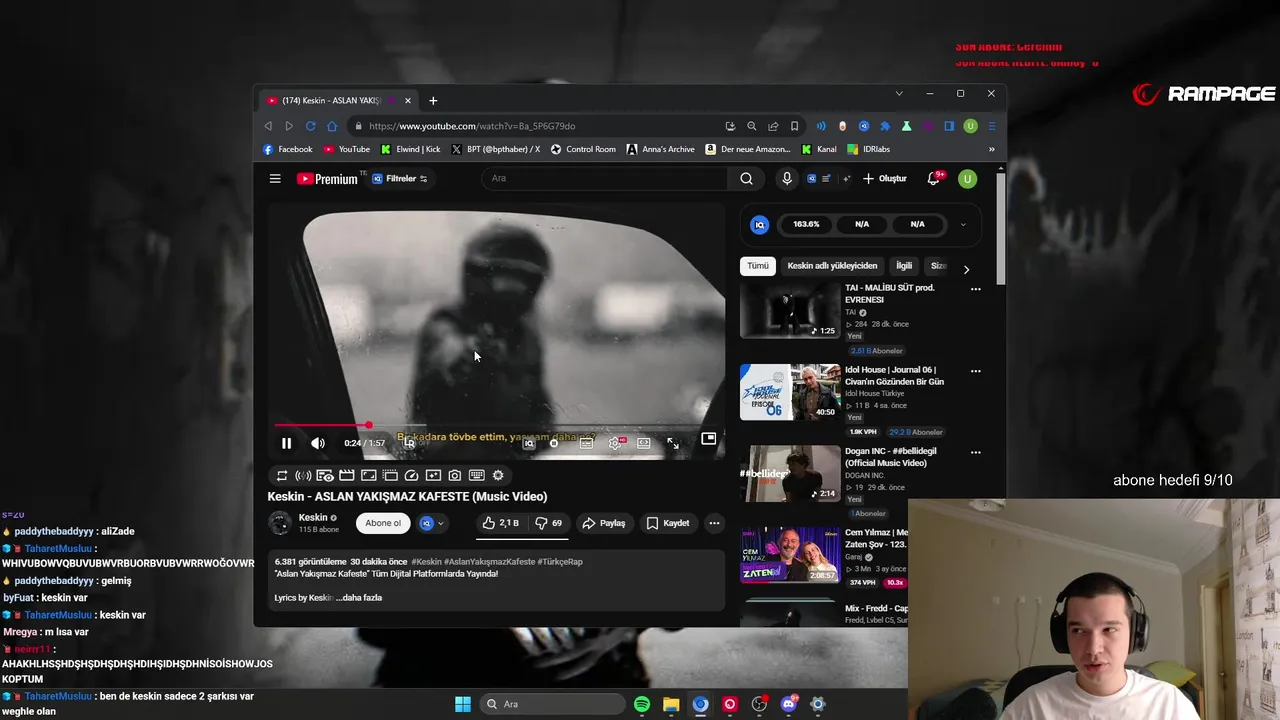Click the browser address bar URL
The height and width of the screenshot is (720, 1280).
(x=472, y=126)
